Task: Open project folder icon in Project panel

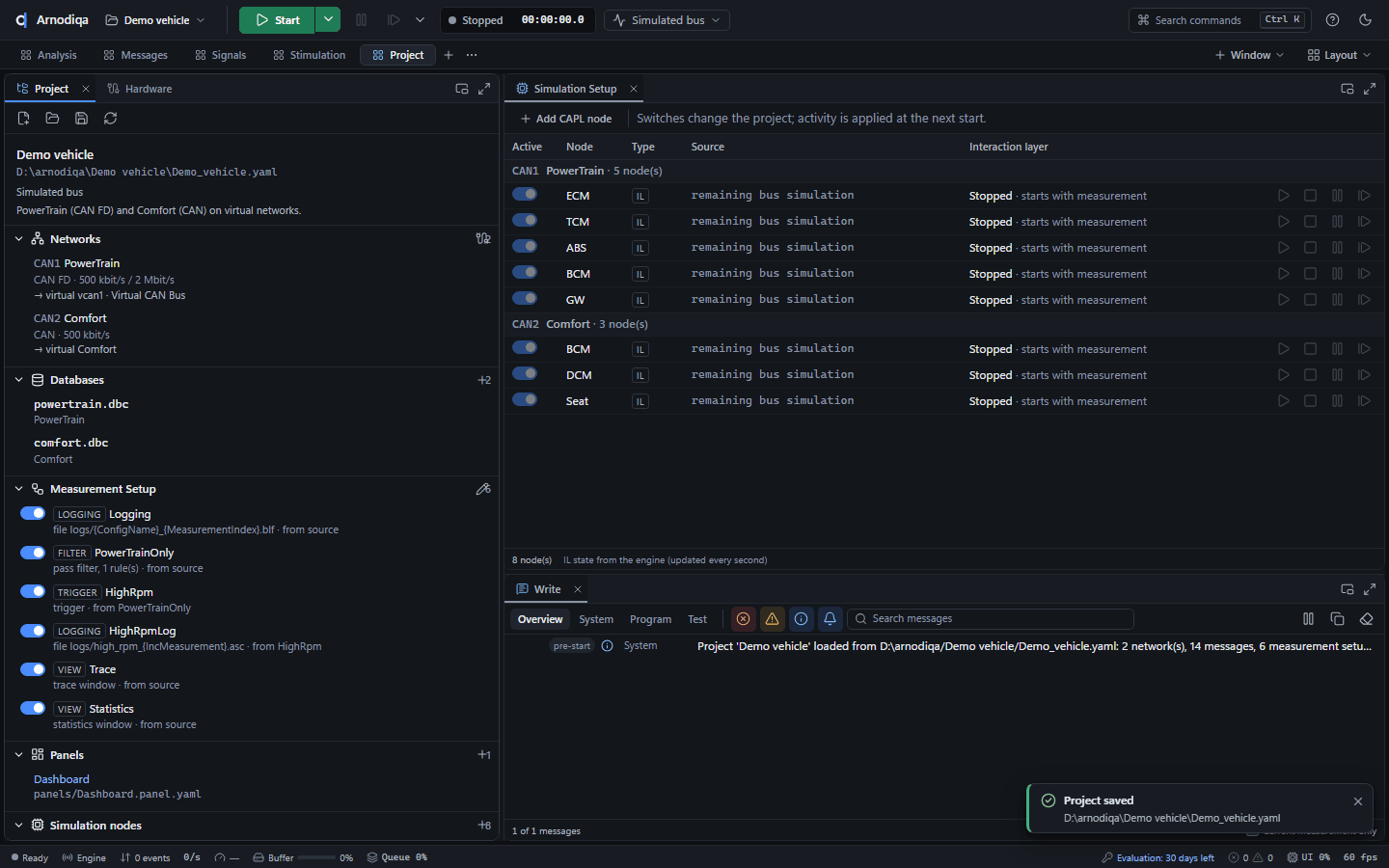Action: click(x=53, y=118)
